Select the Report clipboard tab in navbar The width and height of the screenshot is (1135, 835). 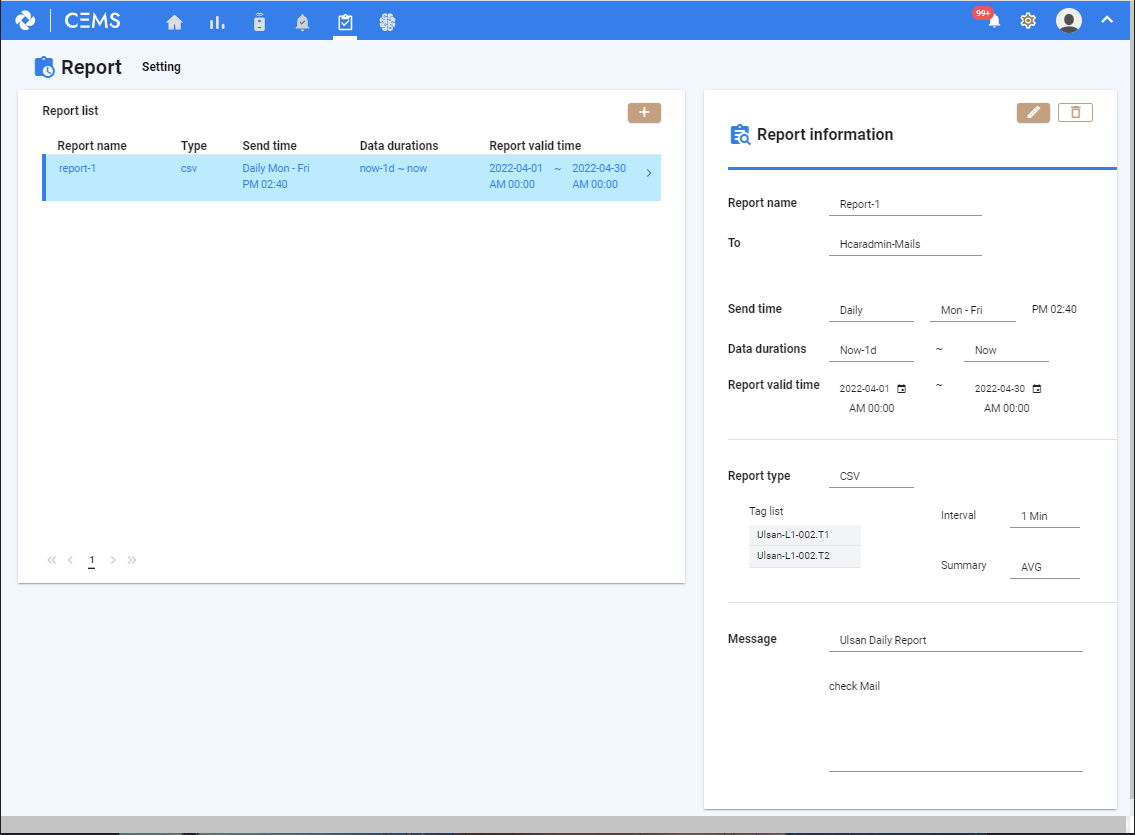pos(345,22)
